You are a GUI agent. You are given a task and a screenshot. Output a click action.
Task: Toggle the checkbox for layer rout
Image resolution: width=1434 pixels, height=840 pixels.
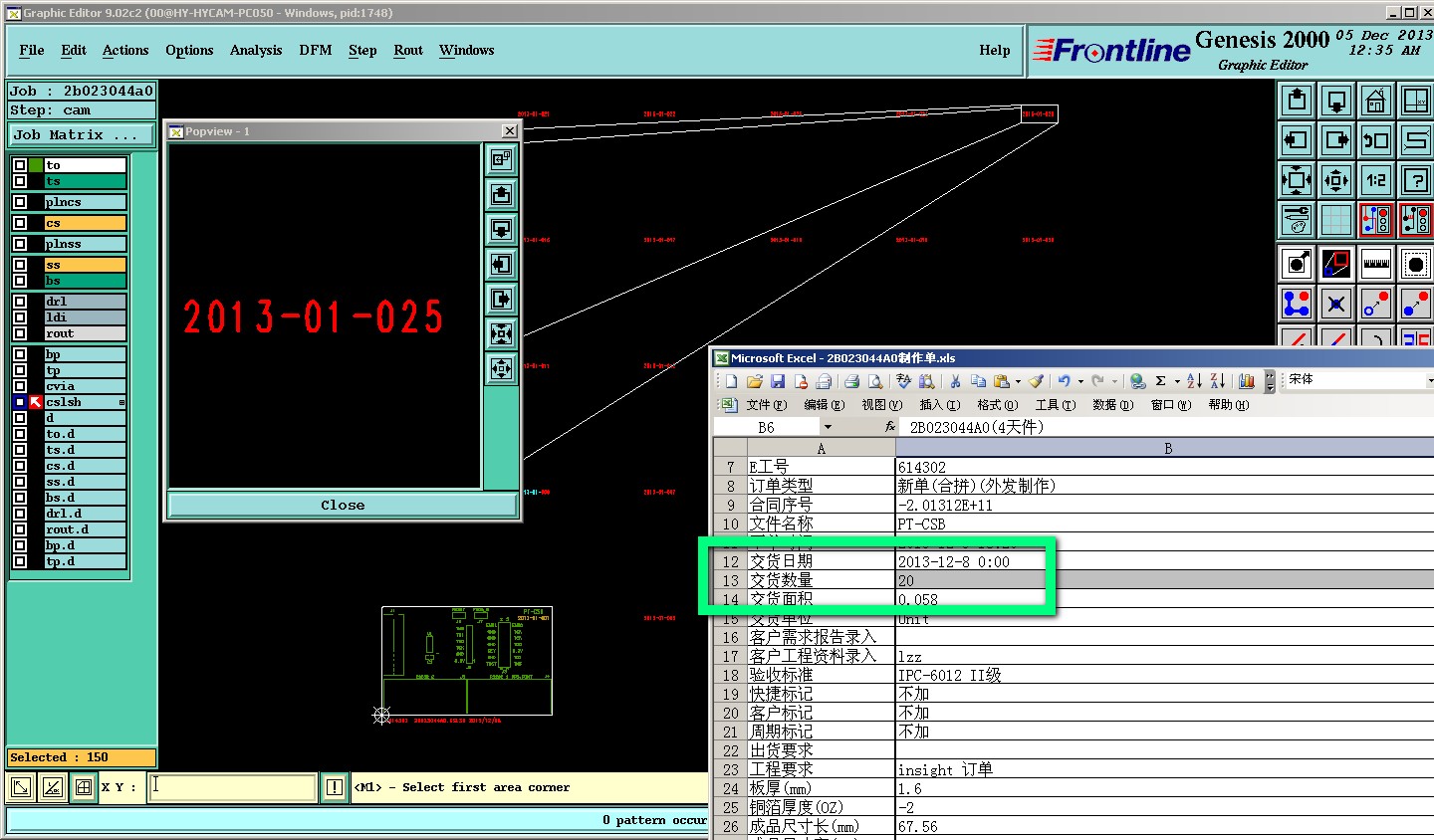tap(20, 333)
